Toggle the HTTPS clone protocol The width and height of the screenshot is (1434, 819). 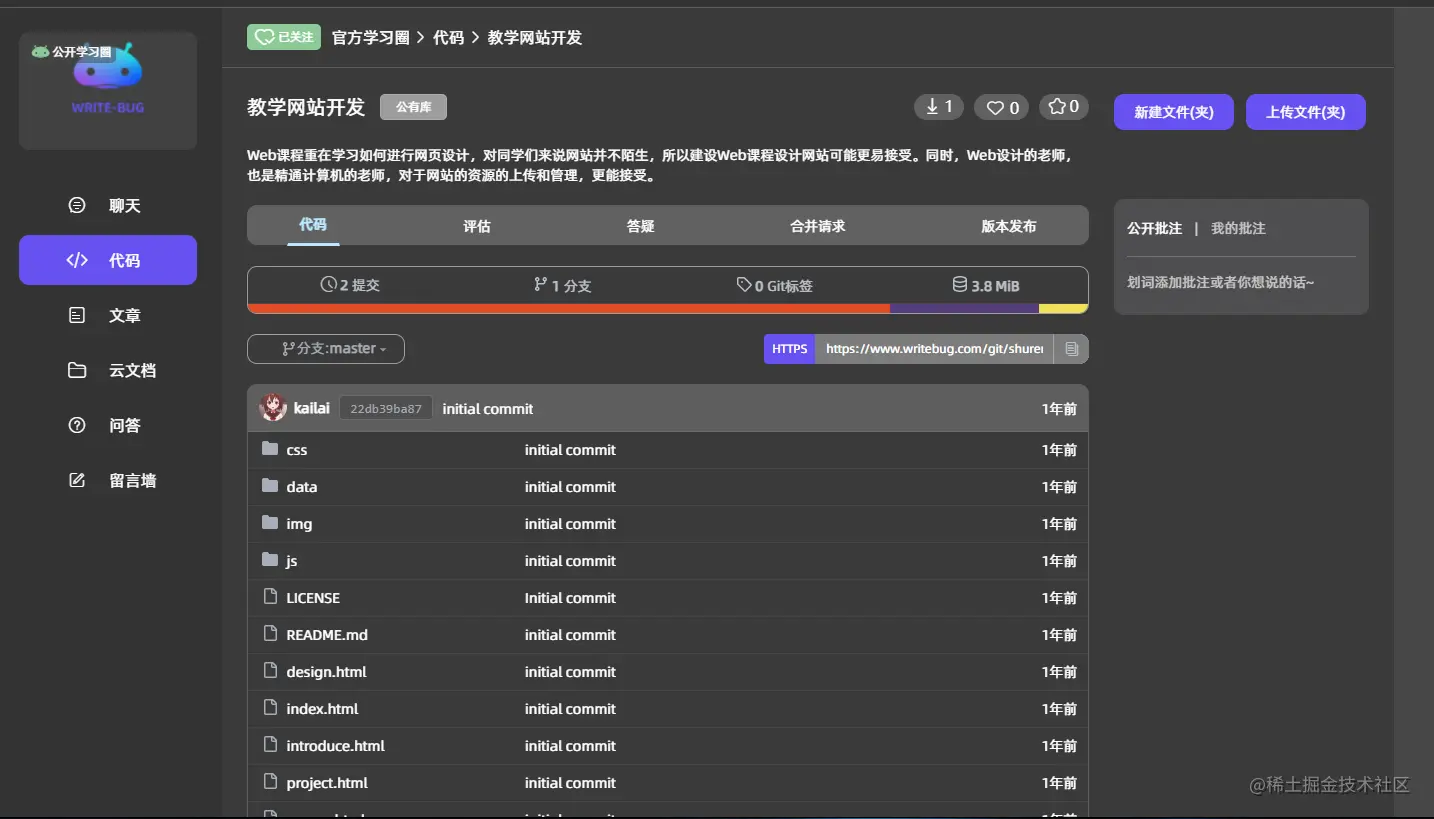pos(790,349)
